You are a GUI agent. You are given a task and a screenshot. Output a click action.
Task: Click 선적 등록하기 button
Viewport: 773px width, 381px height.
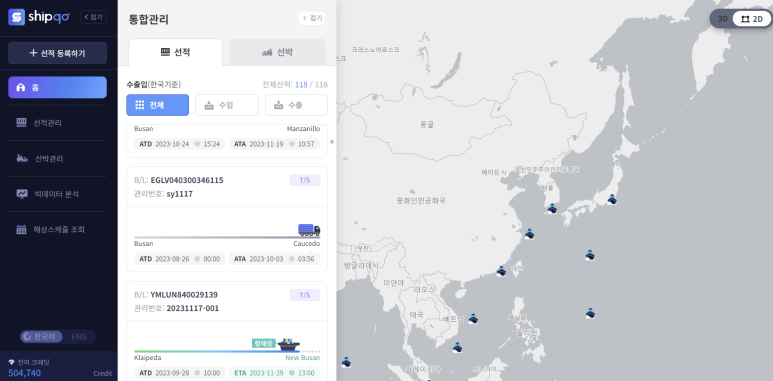click(x=57, y=53)
